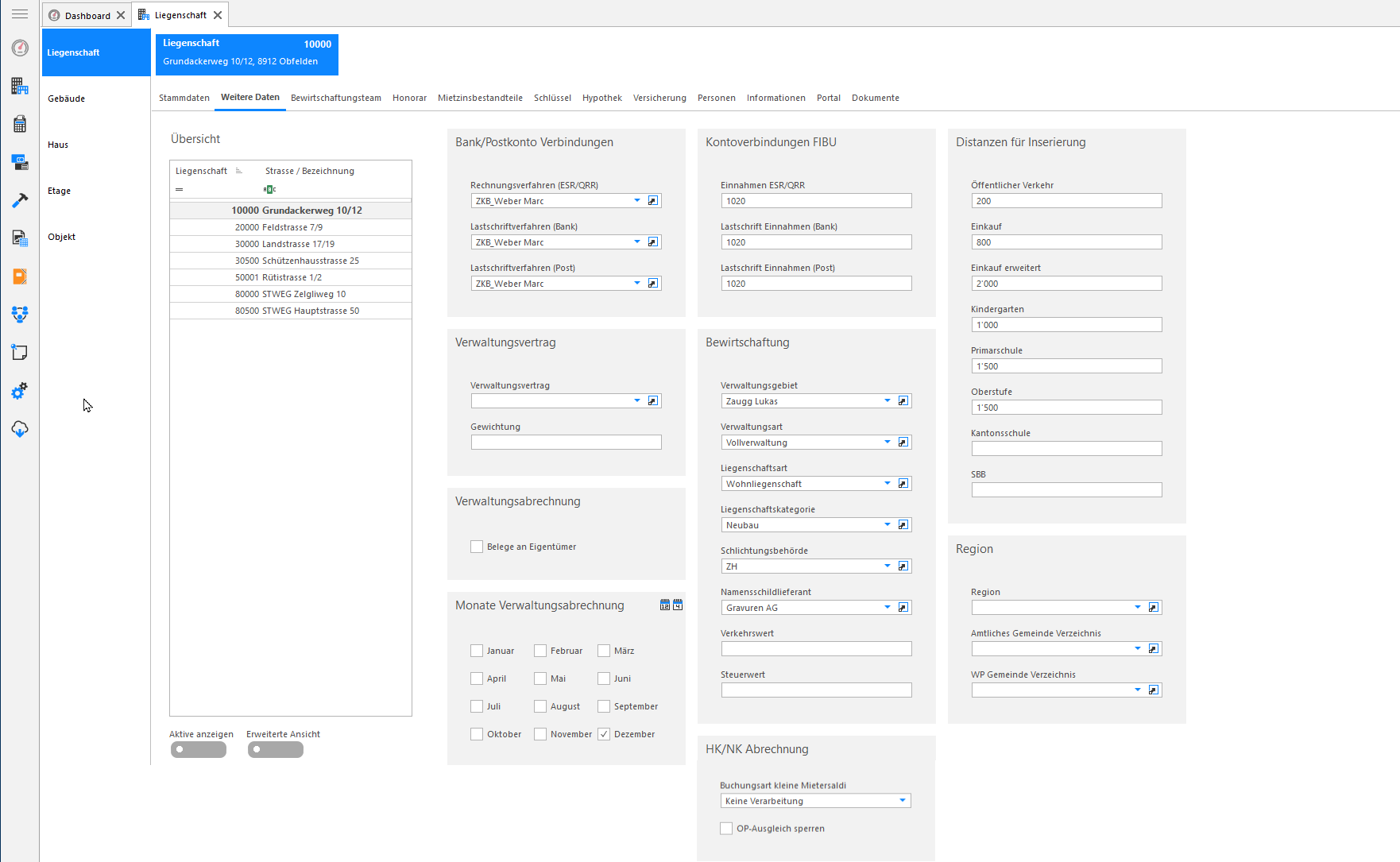The width and height of the screenshot is (1400, 862).
Task: Uncheck the Dezember checkbox
Action: pos(604,734)
